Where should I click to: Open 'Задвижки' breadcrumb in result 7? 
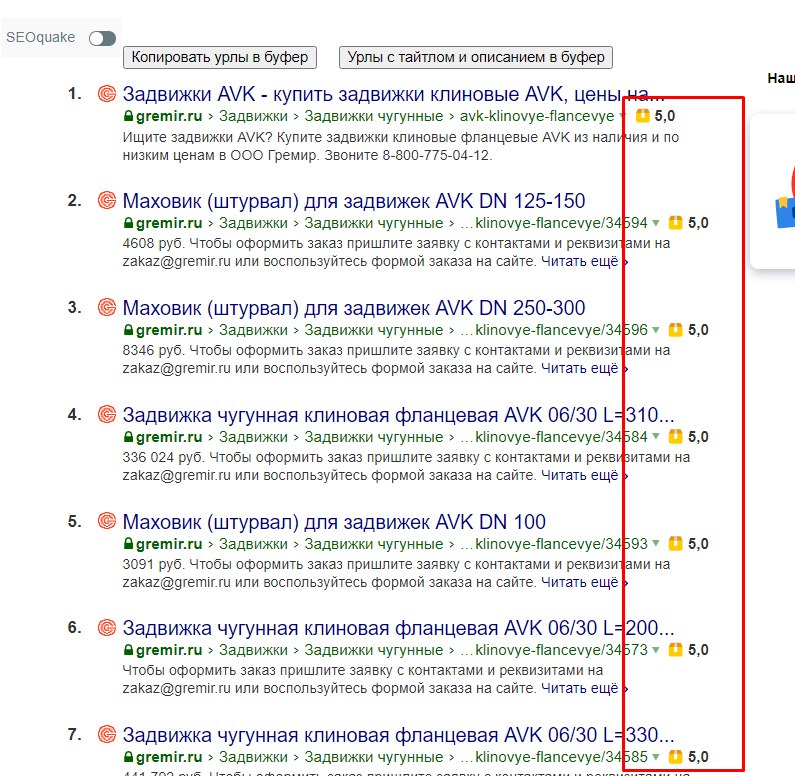coord(253,757)
